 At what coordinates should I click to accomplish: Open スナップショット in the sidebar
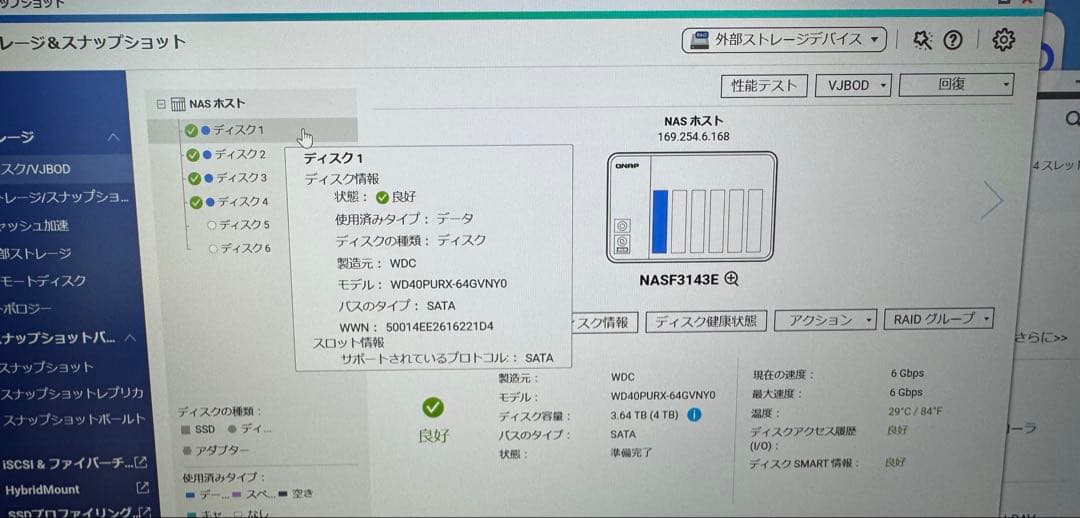(x=47, y=367)
